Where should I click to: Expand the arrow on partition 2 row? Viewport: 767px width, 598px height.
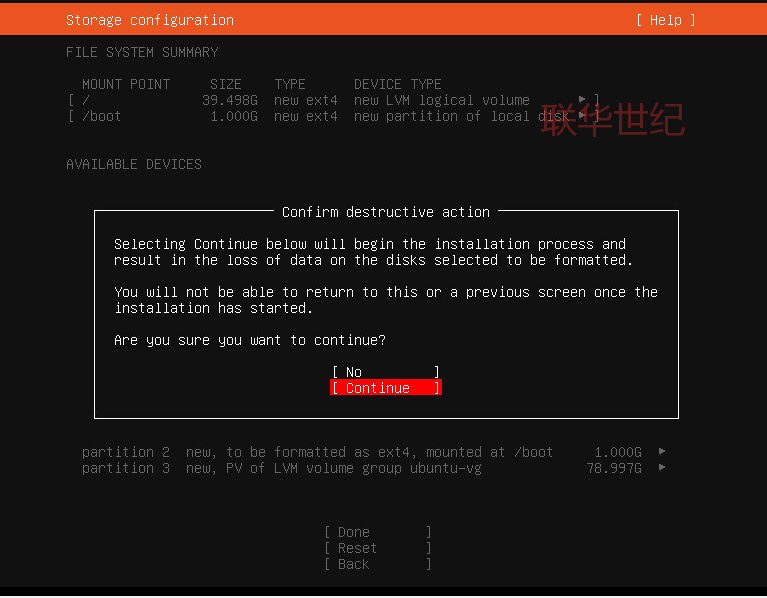662,451
